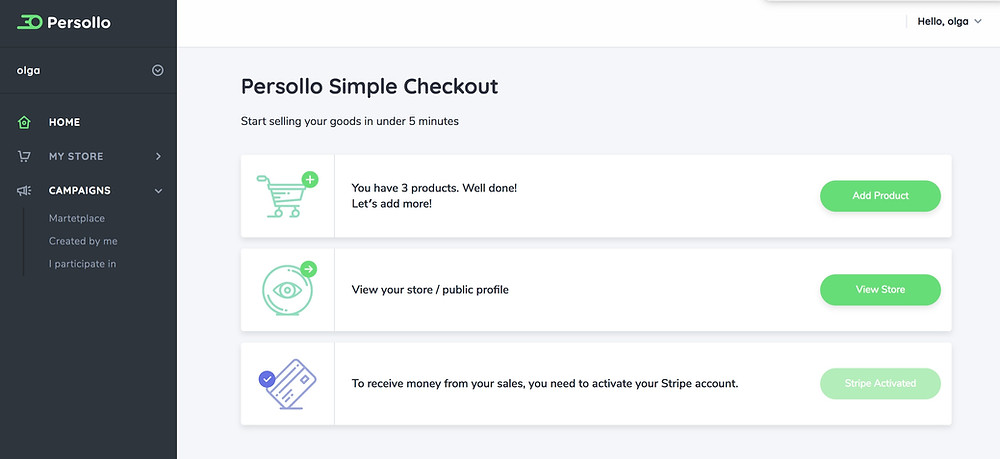
Task: Click the Campaigns megaphone icon
Action: (x=24, y=191)
